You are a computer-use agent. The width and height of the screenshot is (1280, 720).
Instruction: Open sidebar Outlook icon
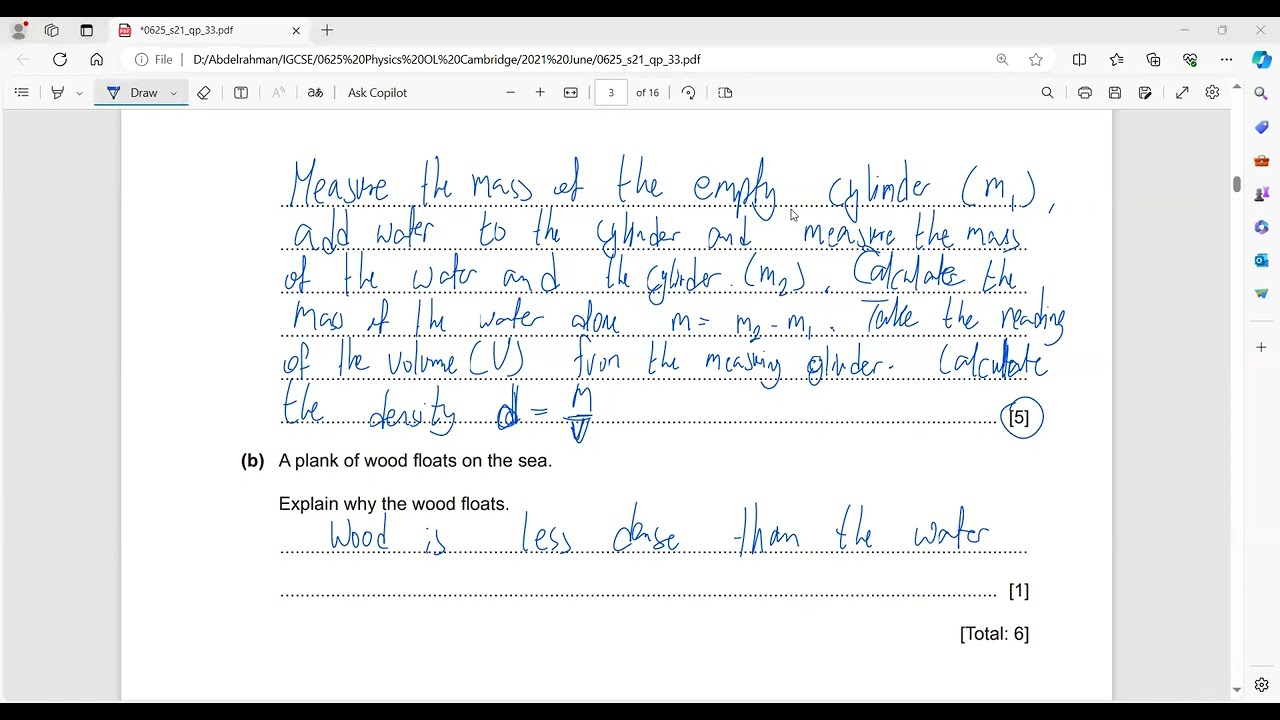[x=1261, y=260]
